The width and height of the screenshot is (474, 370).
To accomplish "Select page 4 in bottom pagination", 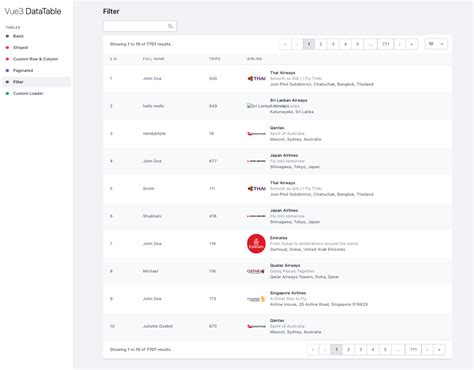I will click(x=373, y=349).
